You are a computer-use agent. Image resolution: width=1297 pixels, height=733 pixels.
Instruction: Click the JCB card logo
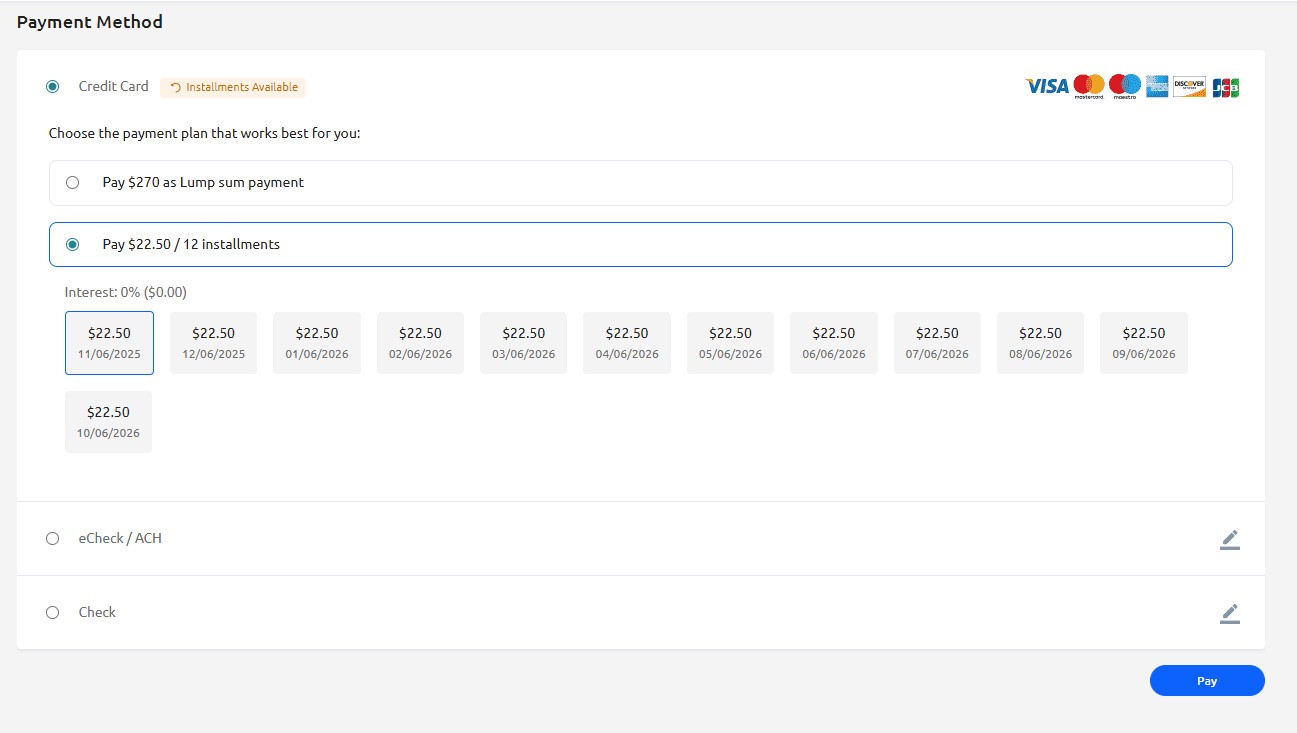(1227, 87)
